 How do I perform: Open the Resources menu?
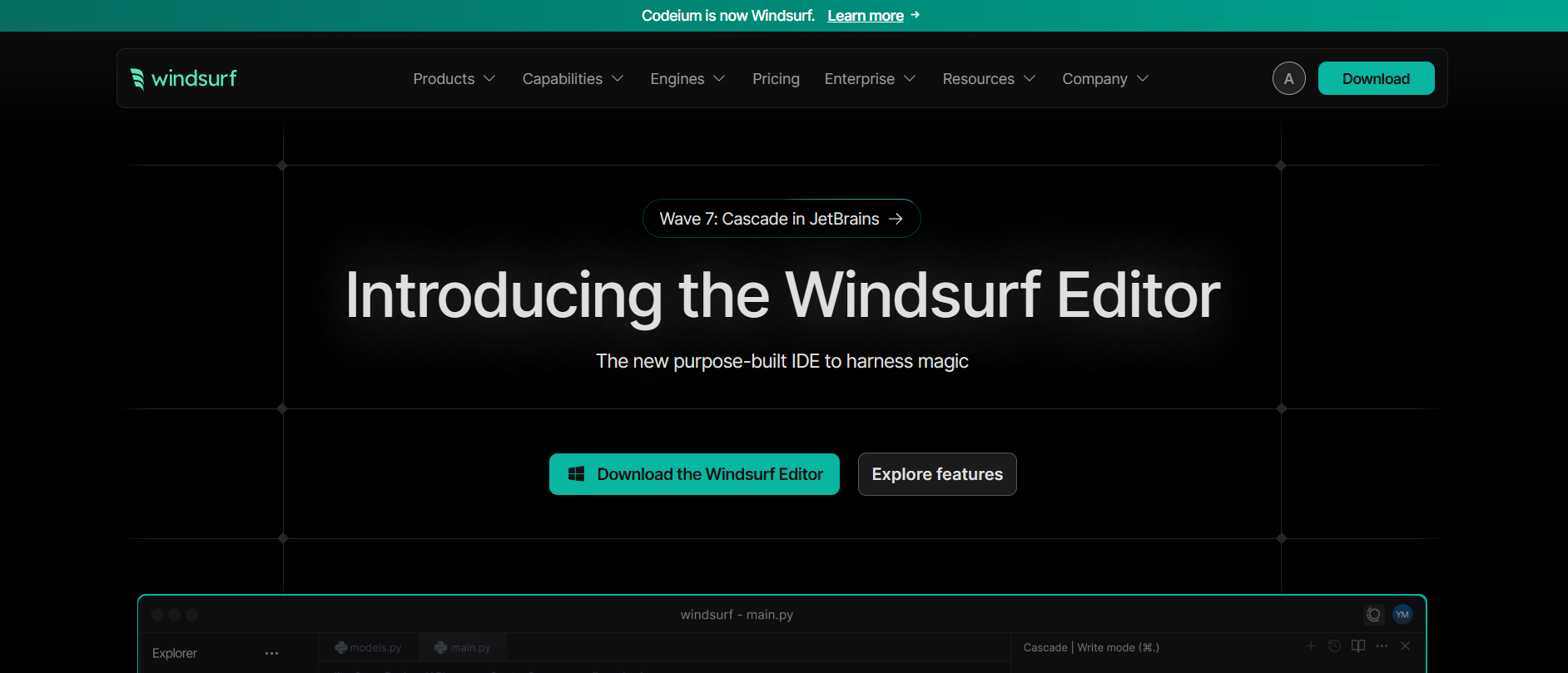pos(989,78)
